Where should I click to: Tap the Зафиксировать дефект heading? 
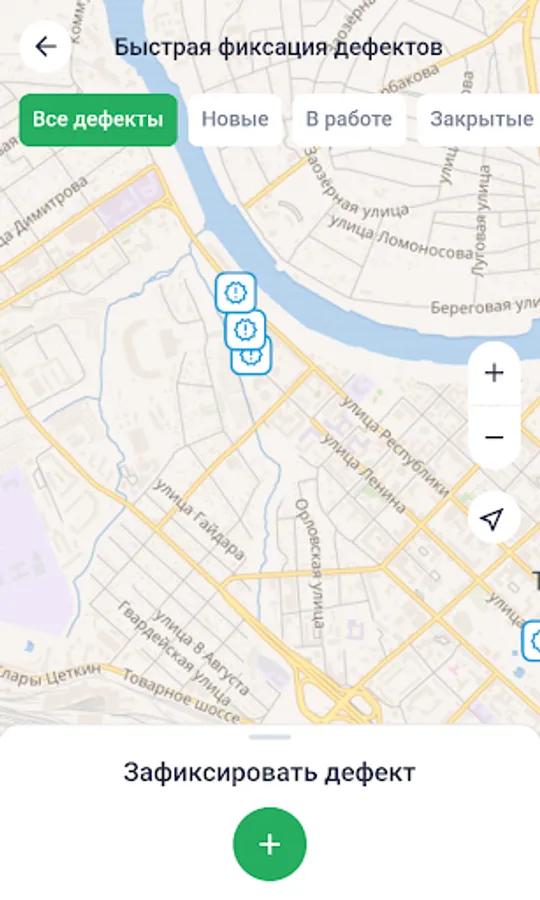pos(269,773)
